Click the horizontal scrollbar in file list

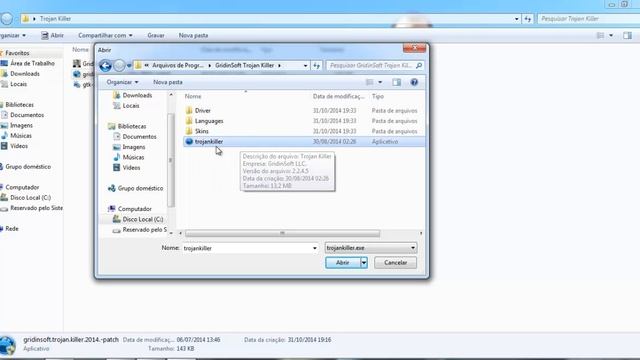[282, 233]
